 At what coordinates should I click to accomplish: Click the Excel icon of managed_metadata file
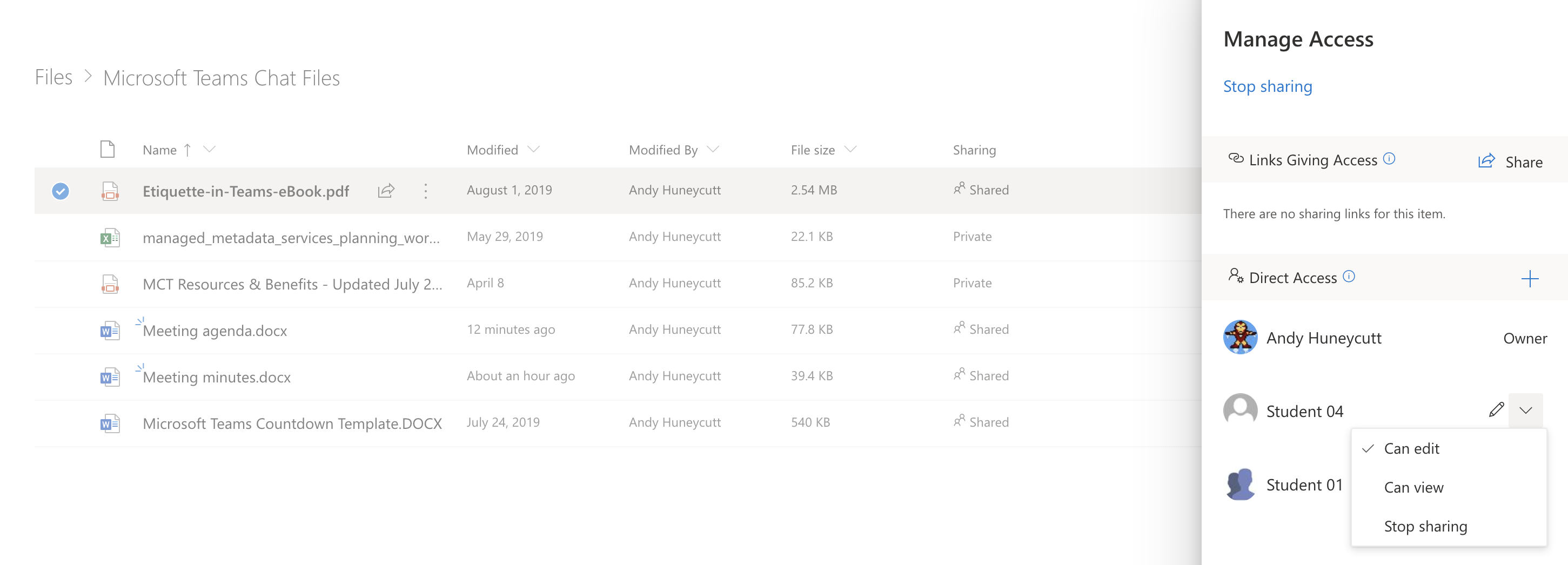click(x=110, y=238)
